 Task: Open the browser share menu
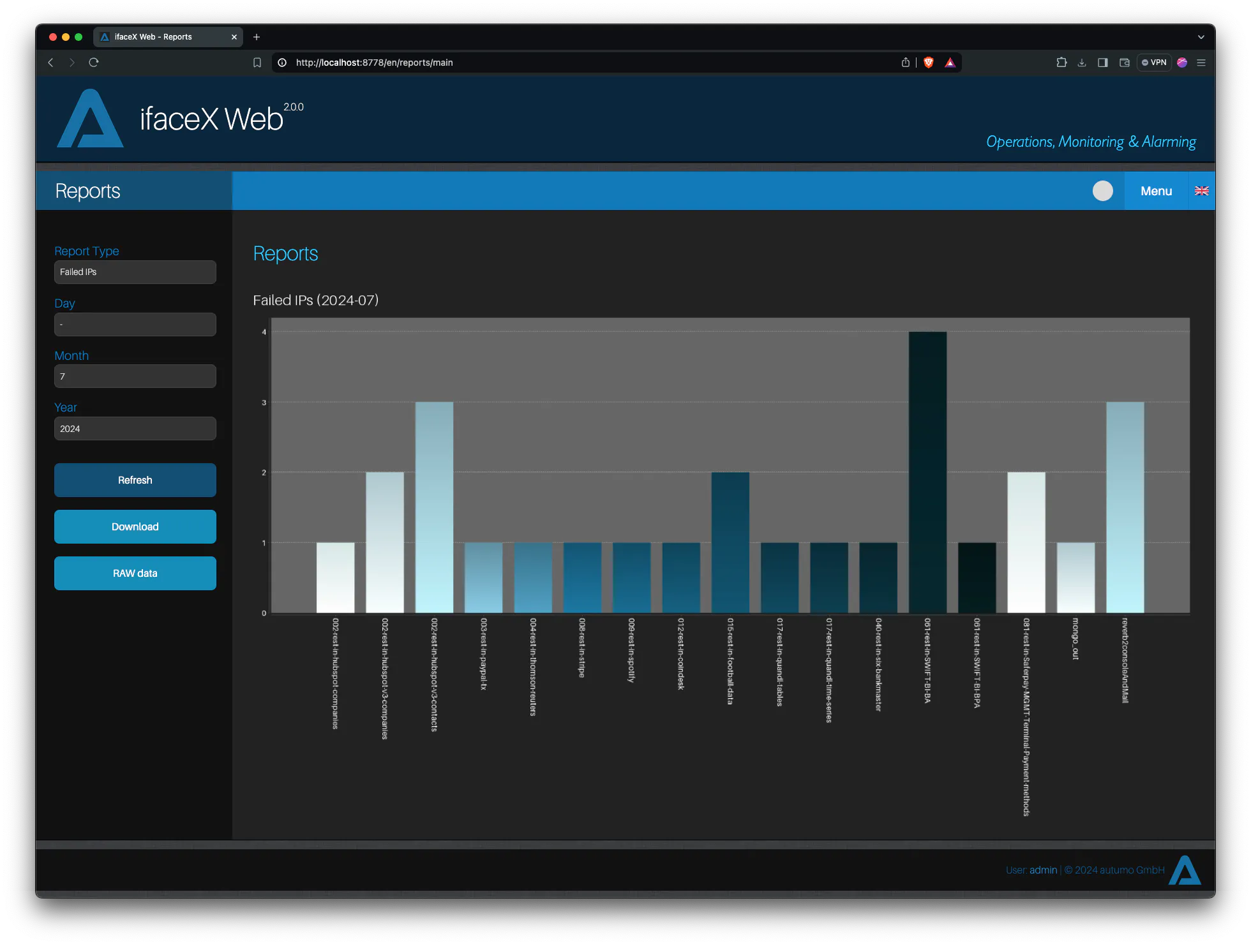pyautogui.click(x=905, y=63)
